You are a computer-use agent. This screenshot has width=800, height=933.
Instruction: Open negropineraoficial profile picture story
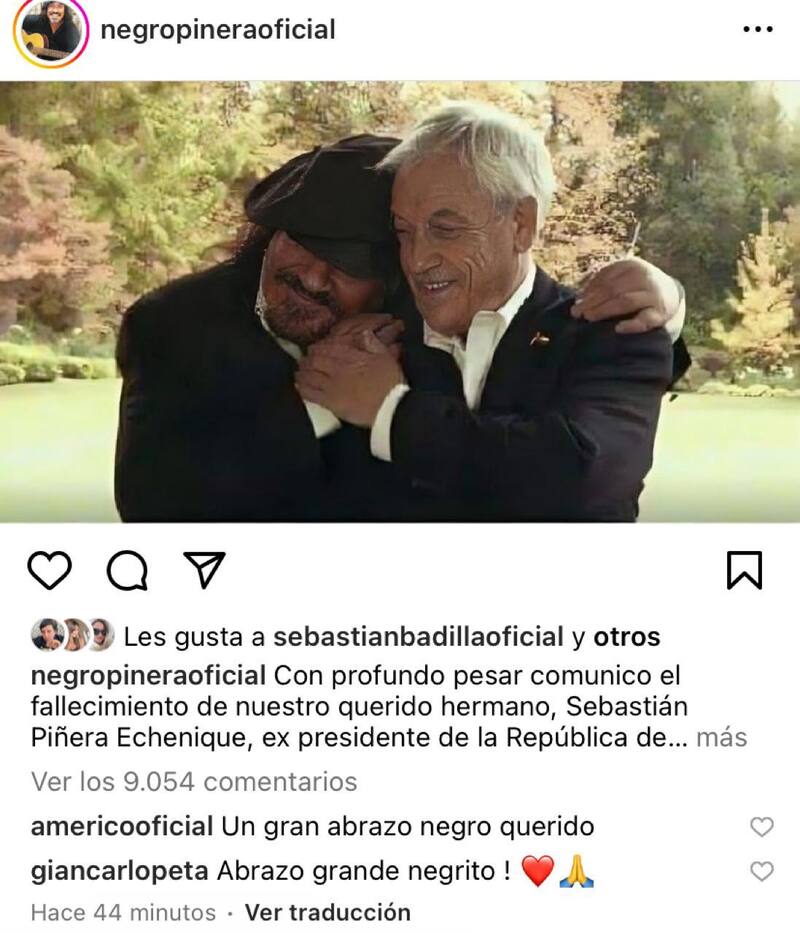tap(51, 31)
